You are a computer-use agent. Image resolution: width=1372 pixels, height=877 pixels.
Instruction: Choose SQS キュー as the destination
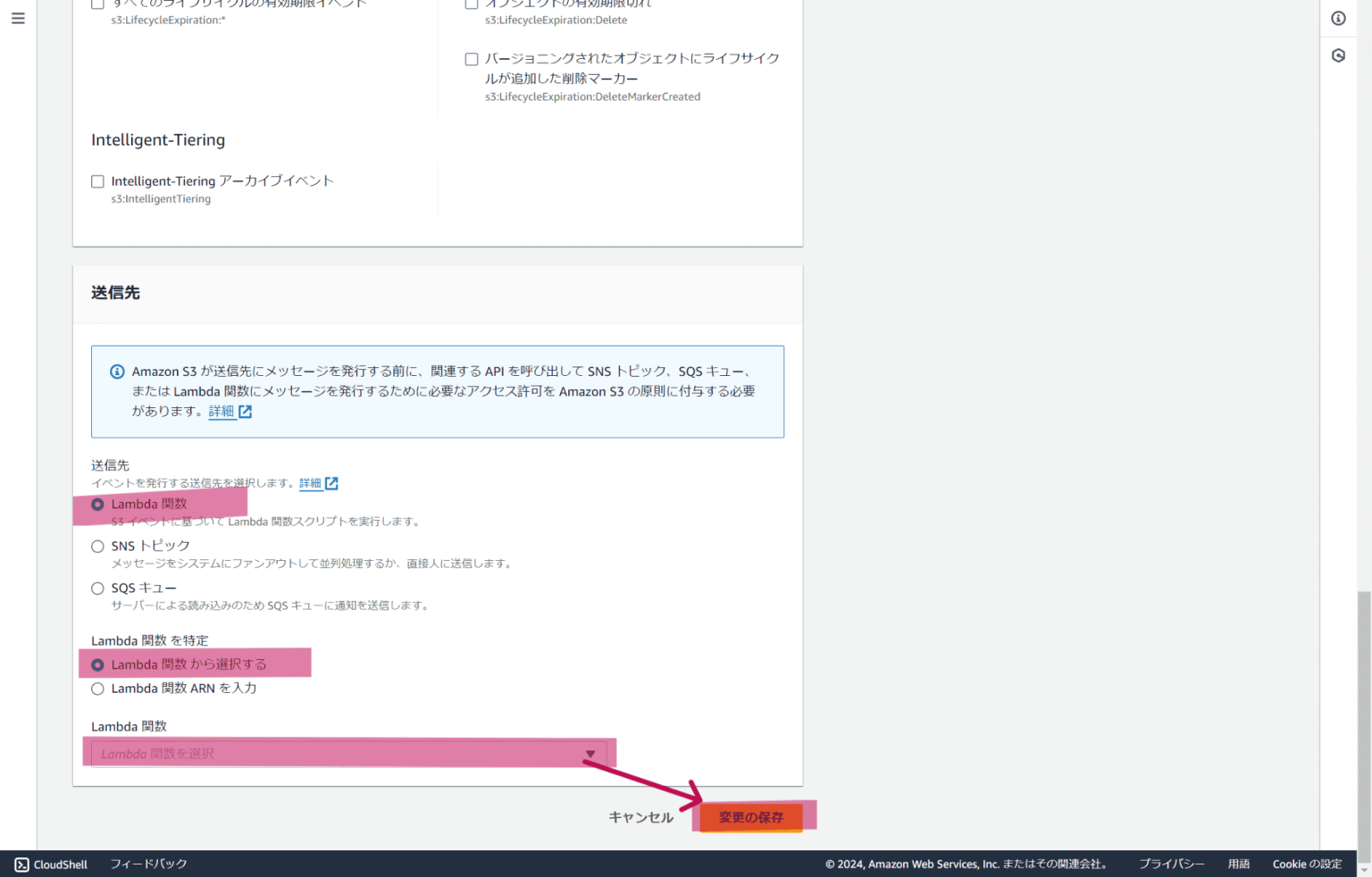tap(97, 588)
